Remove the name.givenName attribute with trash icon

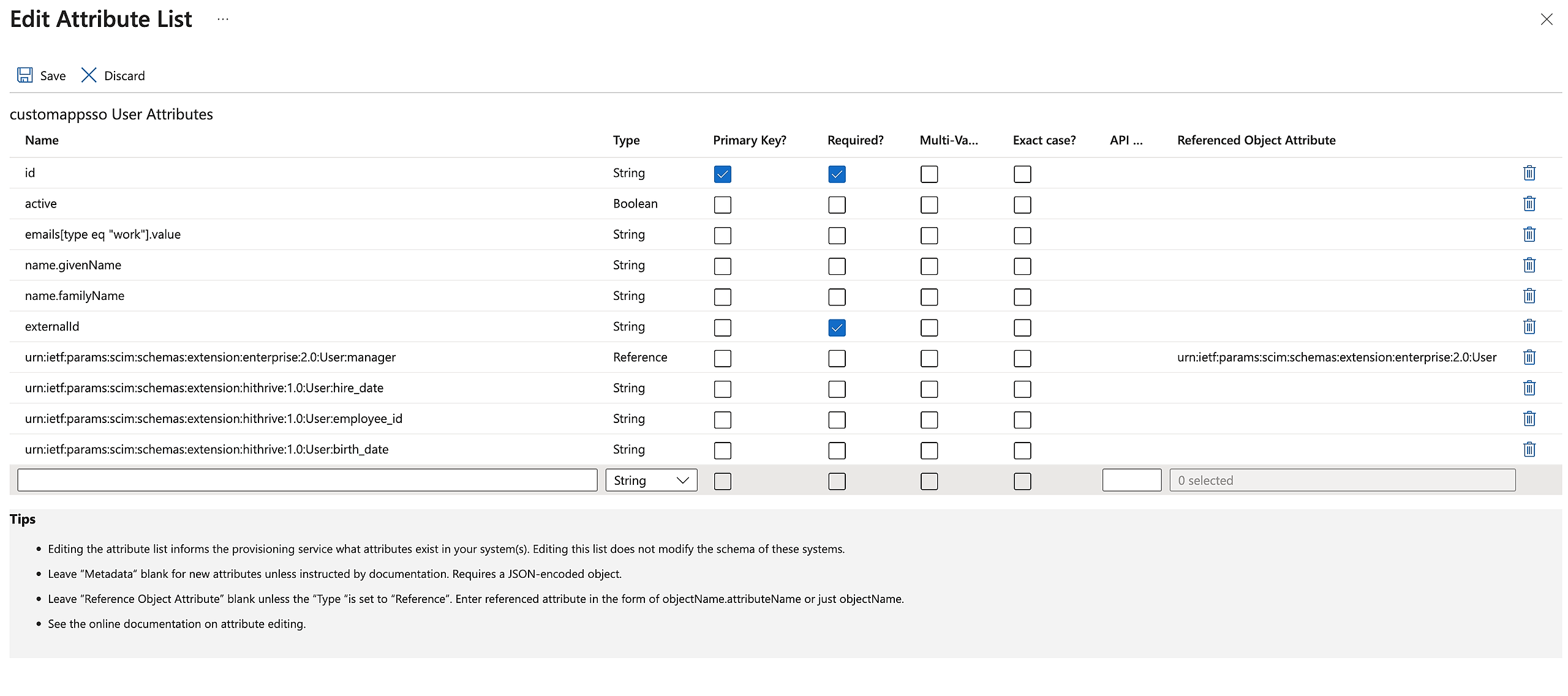coord(1529,265)
